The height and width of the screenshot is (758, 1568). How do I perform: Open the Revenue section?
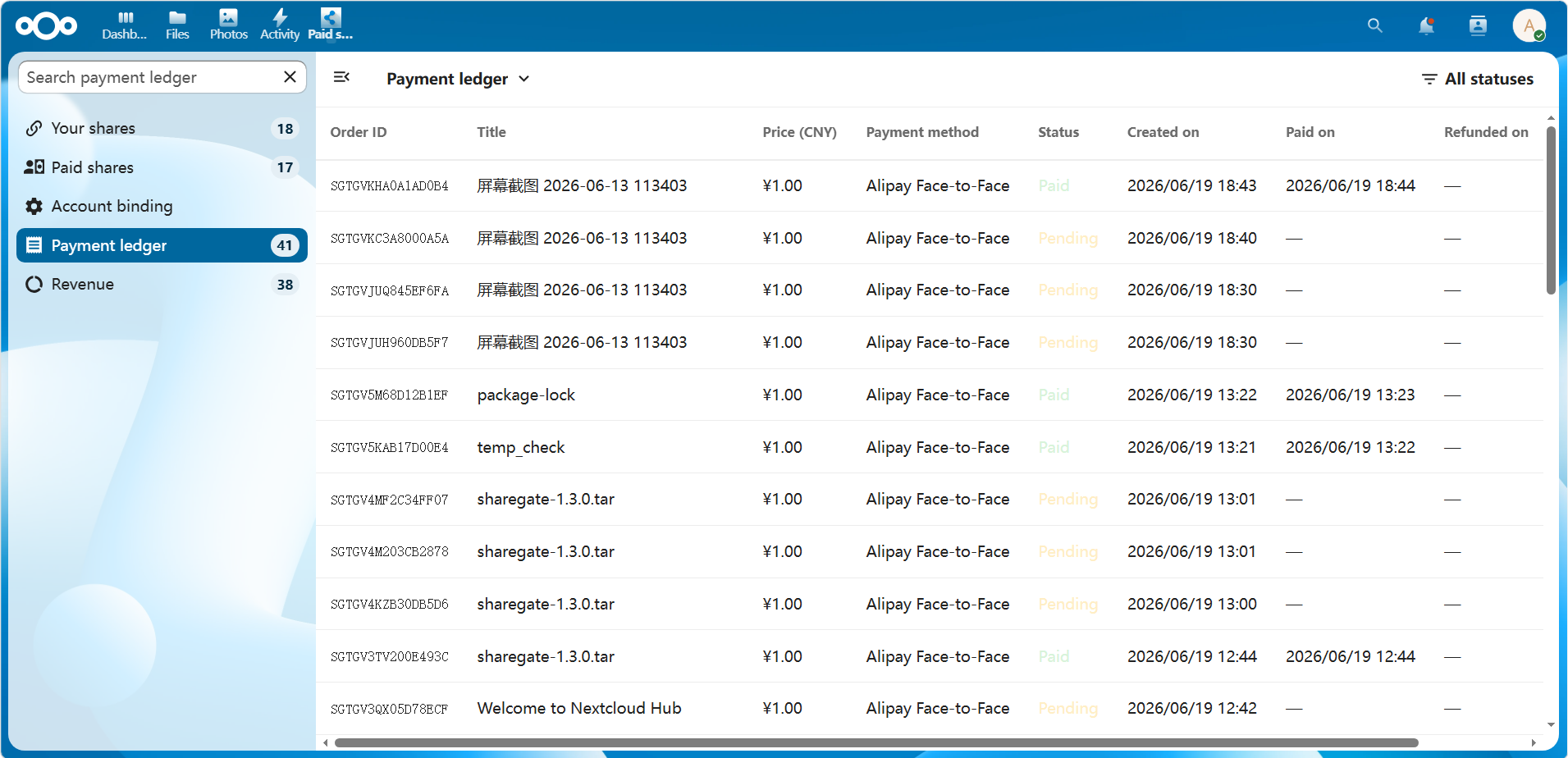point(162,285)
